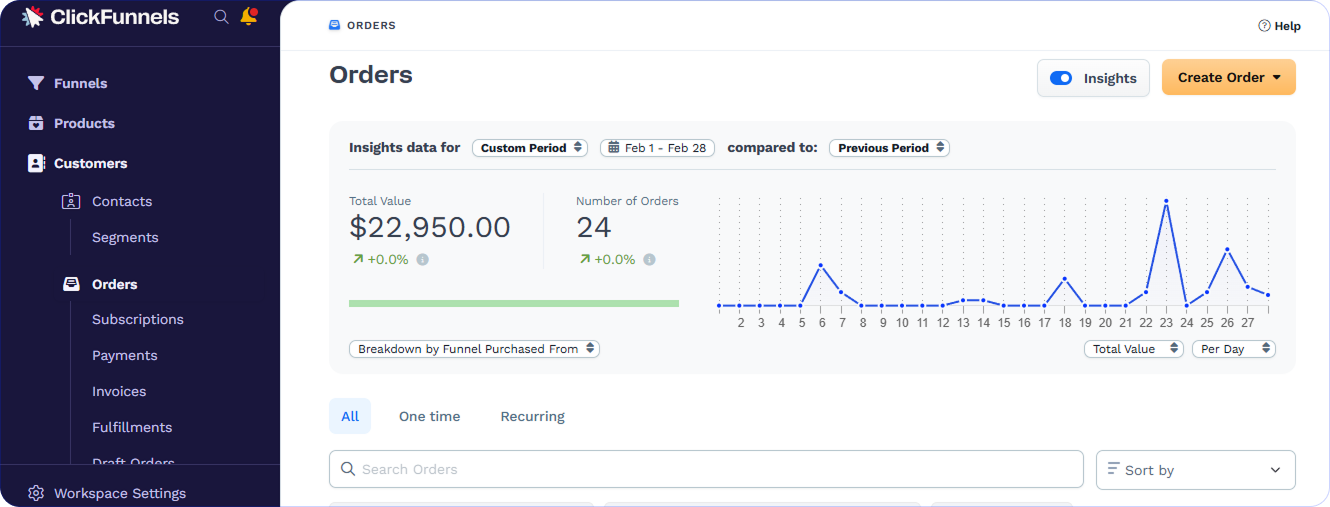Viewport: 1330px width, 507px height.
Task: Switch to the One time tab
Action: pos(430,416)
